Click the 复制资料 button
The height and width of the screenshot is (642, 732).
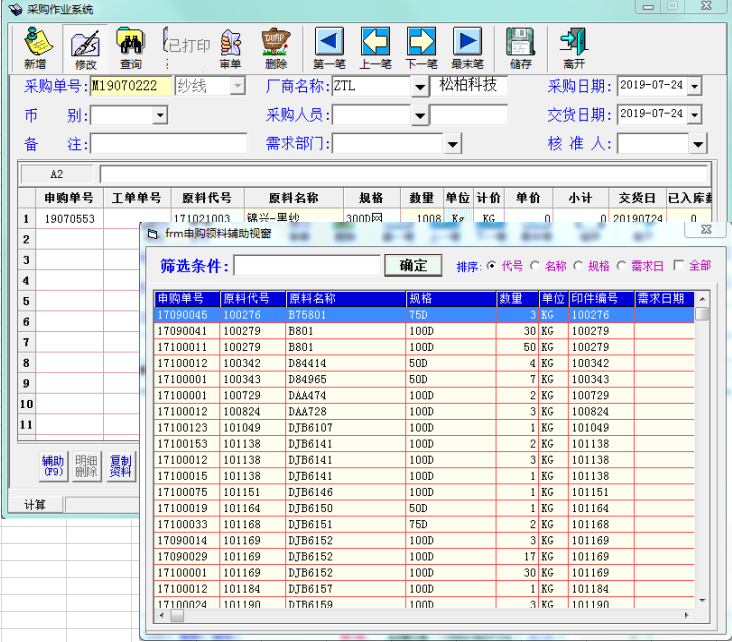(120, 466)
